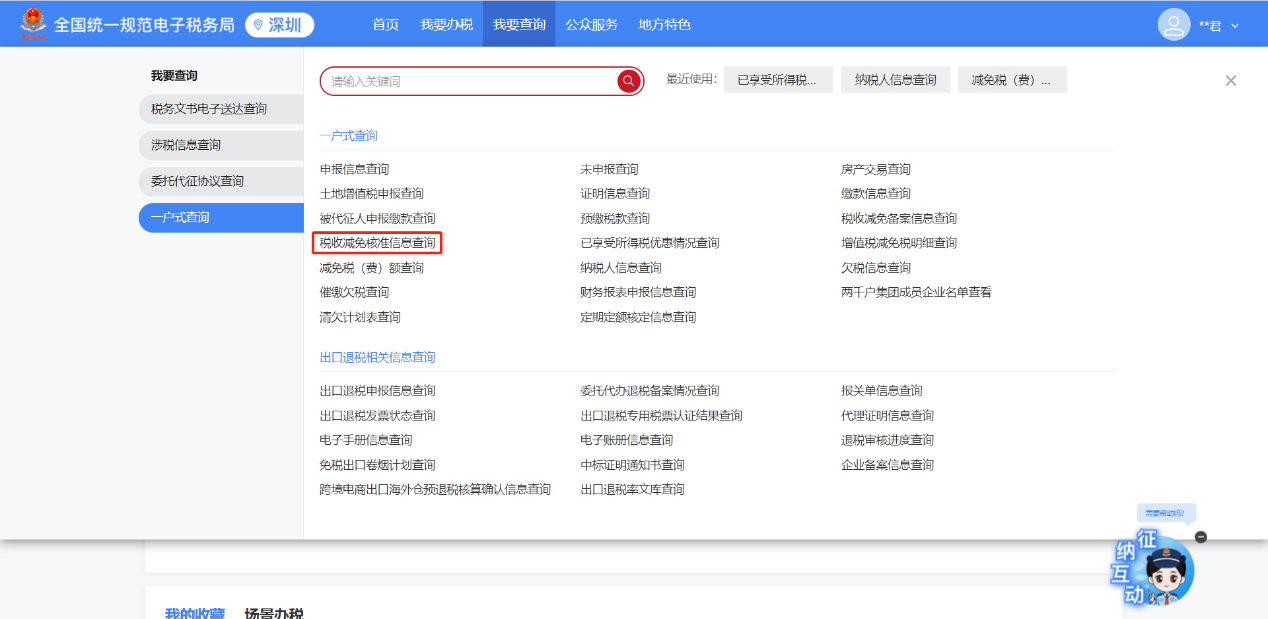This screenshot has height=619, width=1268.
Task: Open 电子手册信息查询 link
Action: pos(366,440)
